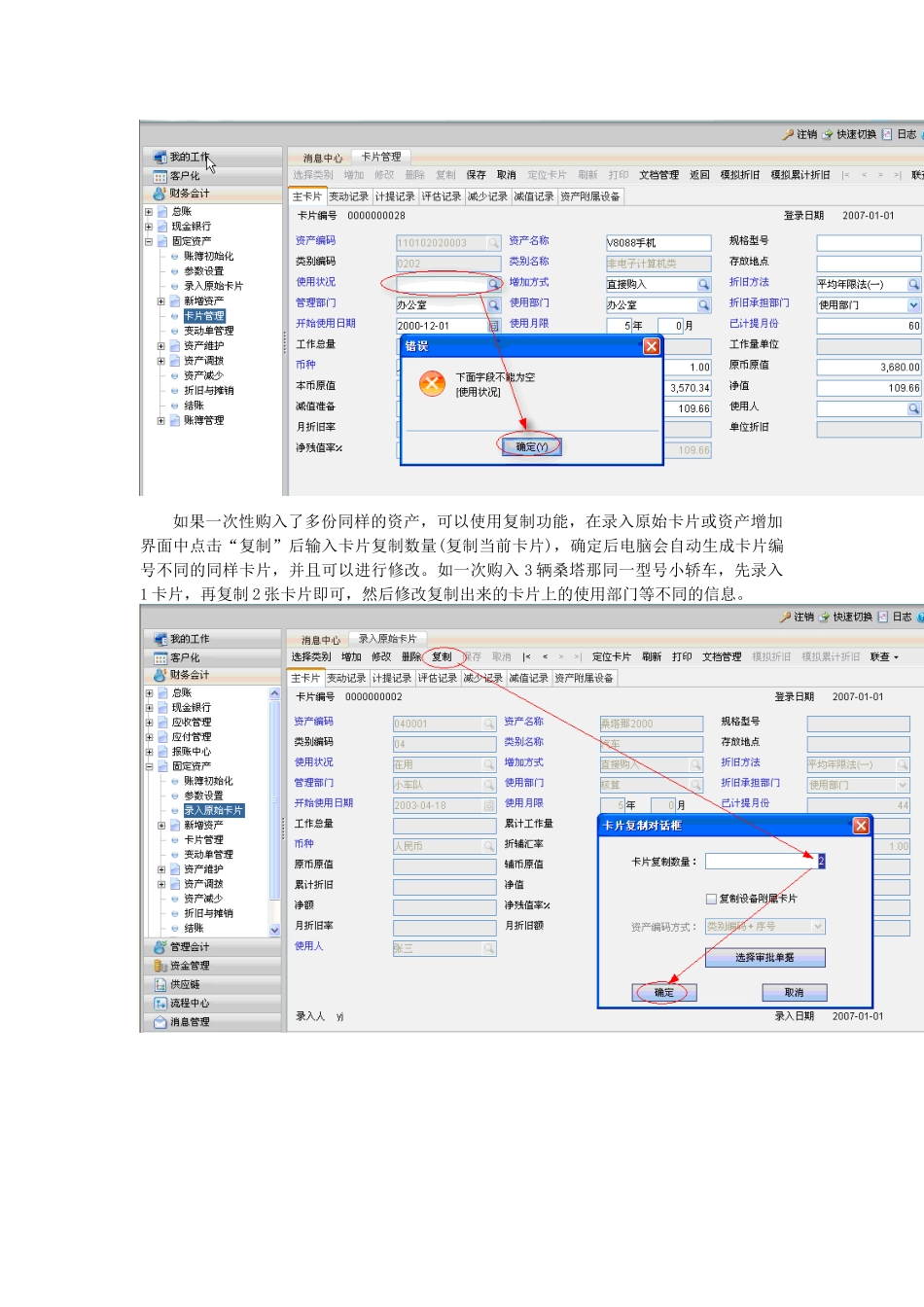
Task: Click the 选择审批单据 button
Action: click(764, 958)
